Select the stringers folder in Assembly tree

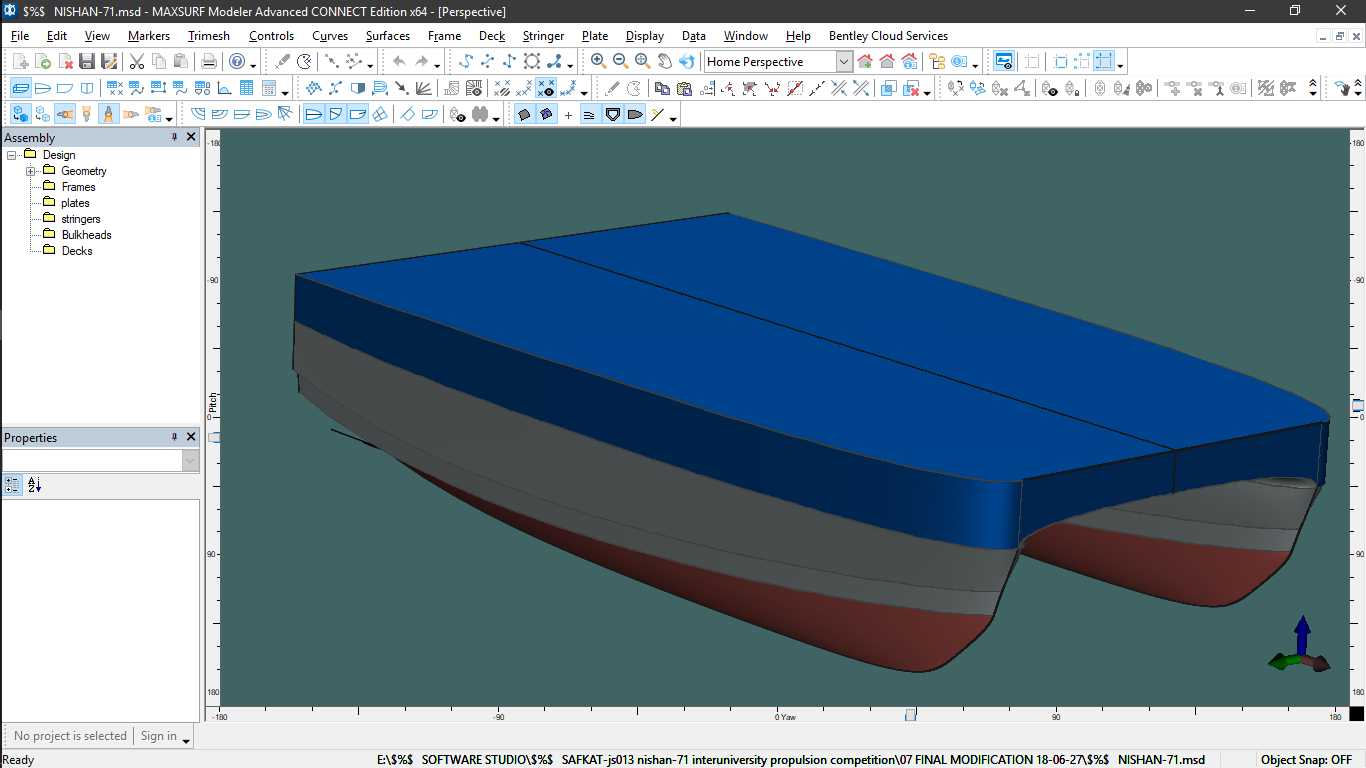point(81,219)
